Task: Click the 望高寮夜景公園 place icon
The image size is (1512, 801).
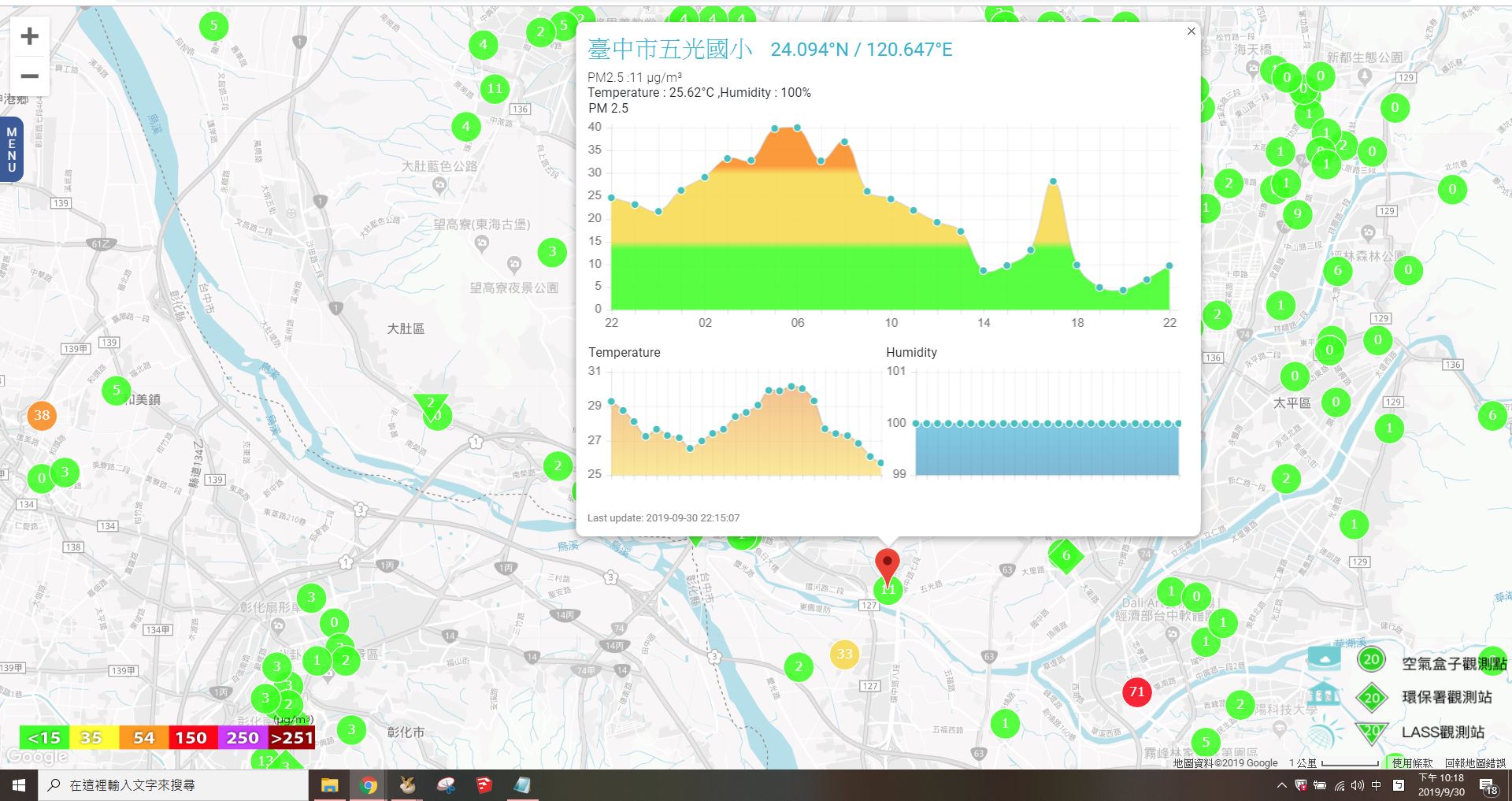Action: [513, 263]
